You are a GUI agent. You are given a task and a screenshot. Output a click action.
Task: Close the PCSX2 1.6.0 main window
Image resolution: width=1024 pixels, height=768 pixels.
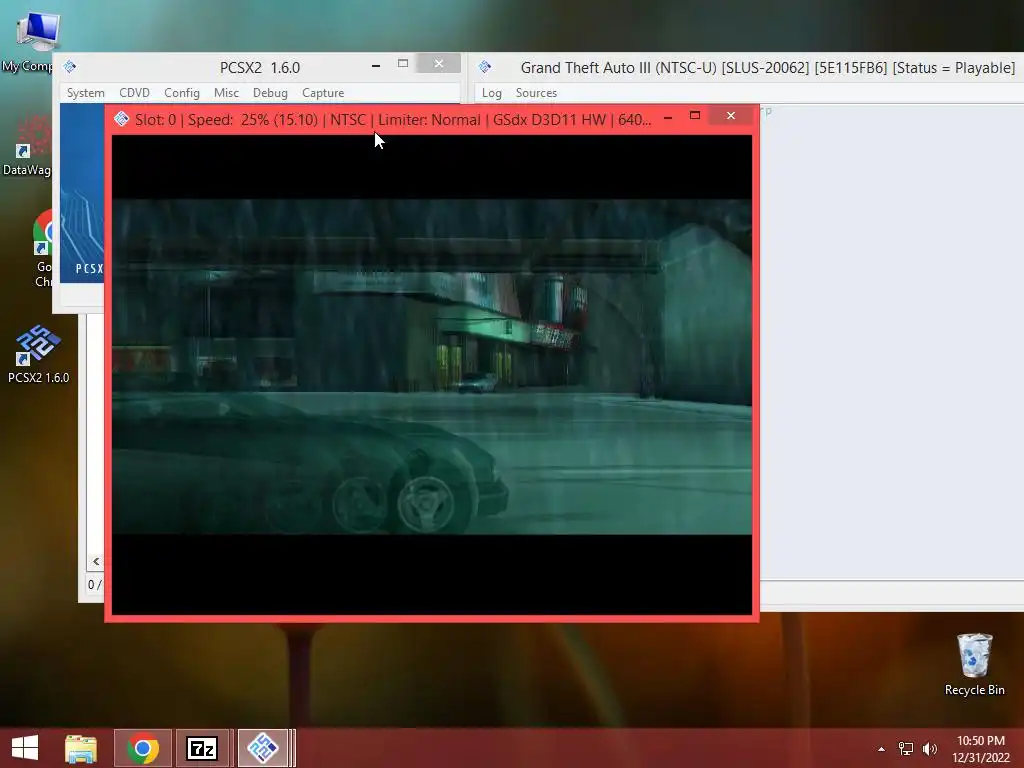439,63
